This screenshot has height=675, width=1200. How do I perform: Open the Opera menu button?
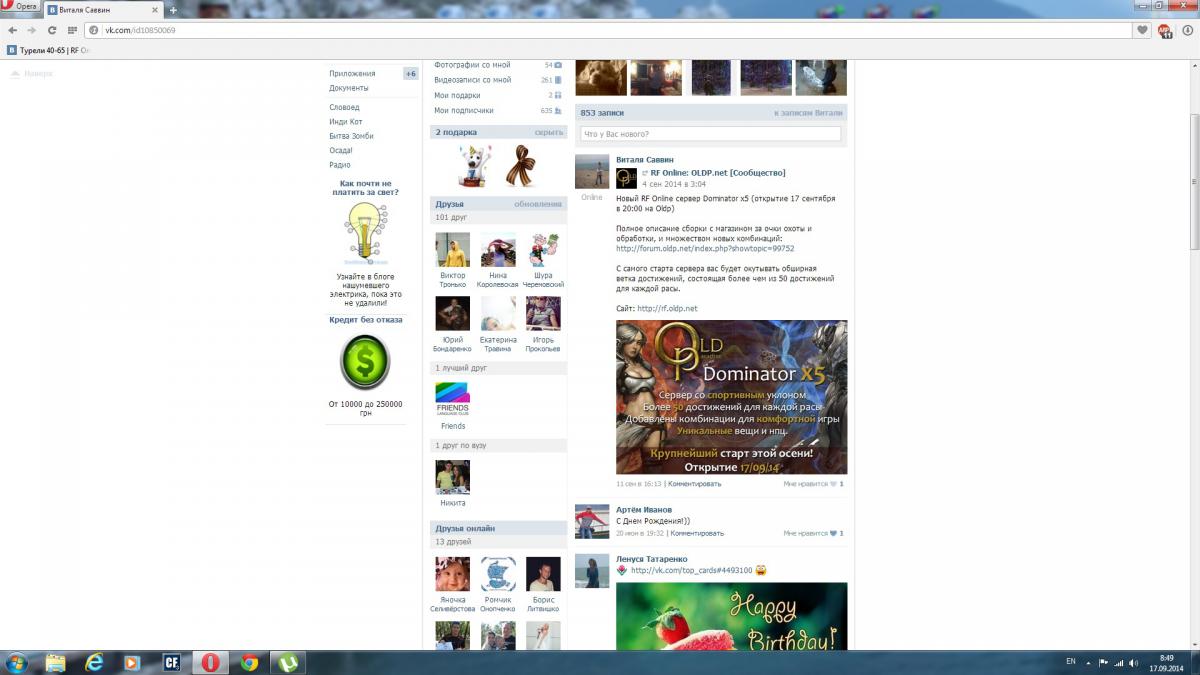[x=21, y=7]
